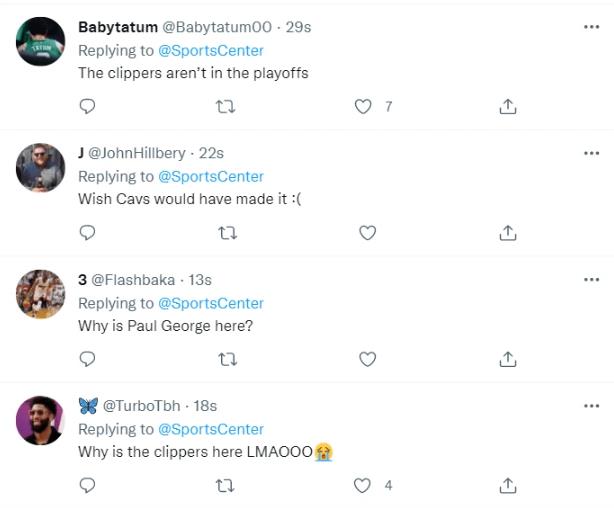Reply to the 'Why is Paul George here?' tweet

tap(87, 358)
